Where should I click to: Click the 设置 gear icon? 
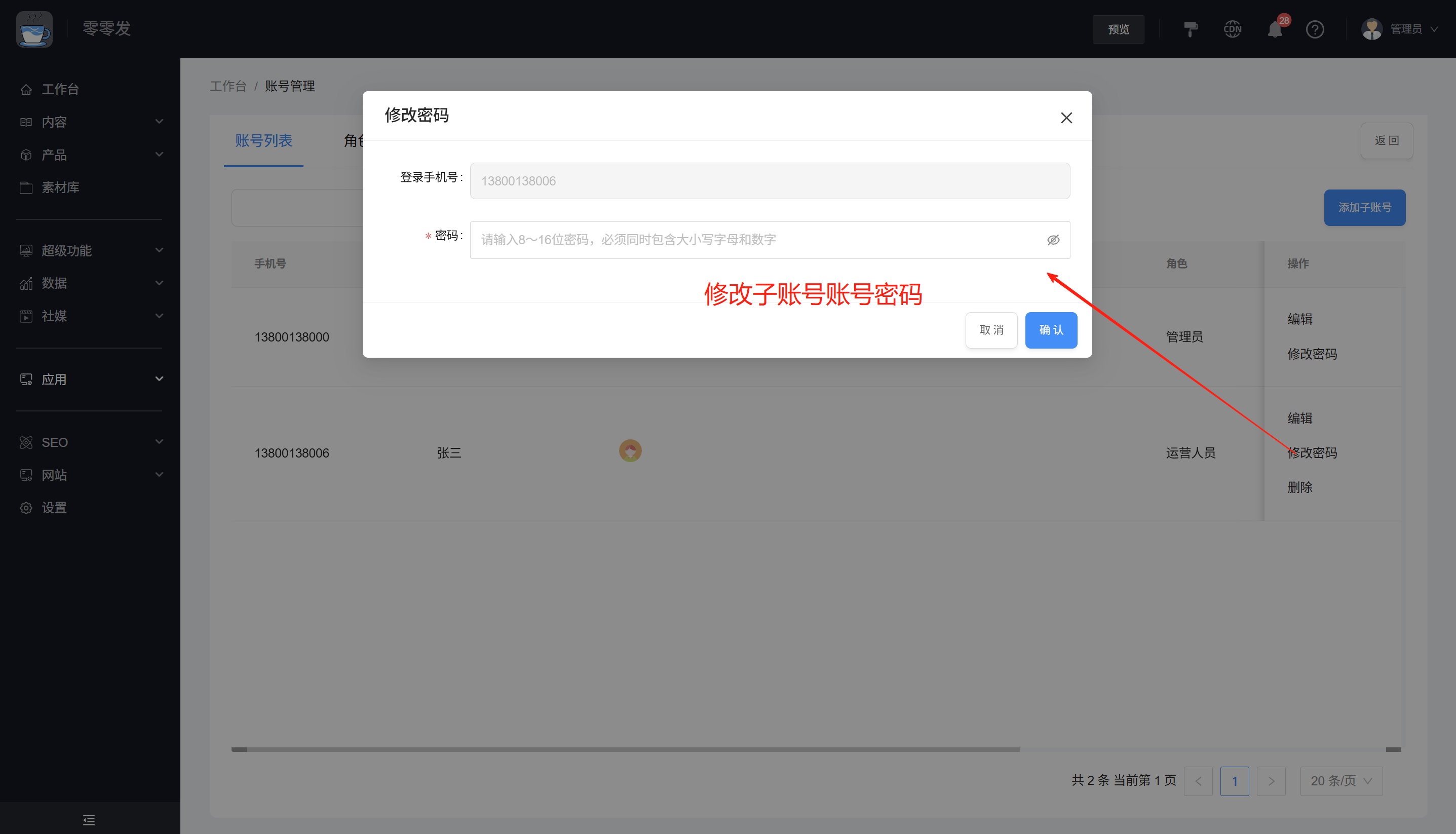(x=26, y=508)
